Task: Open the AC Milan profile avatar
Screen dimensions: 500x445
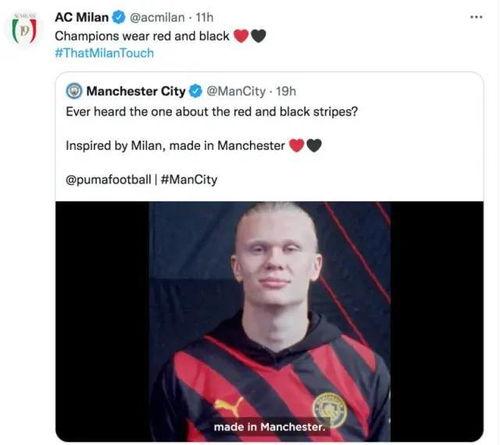Action: [24, 28]
